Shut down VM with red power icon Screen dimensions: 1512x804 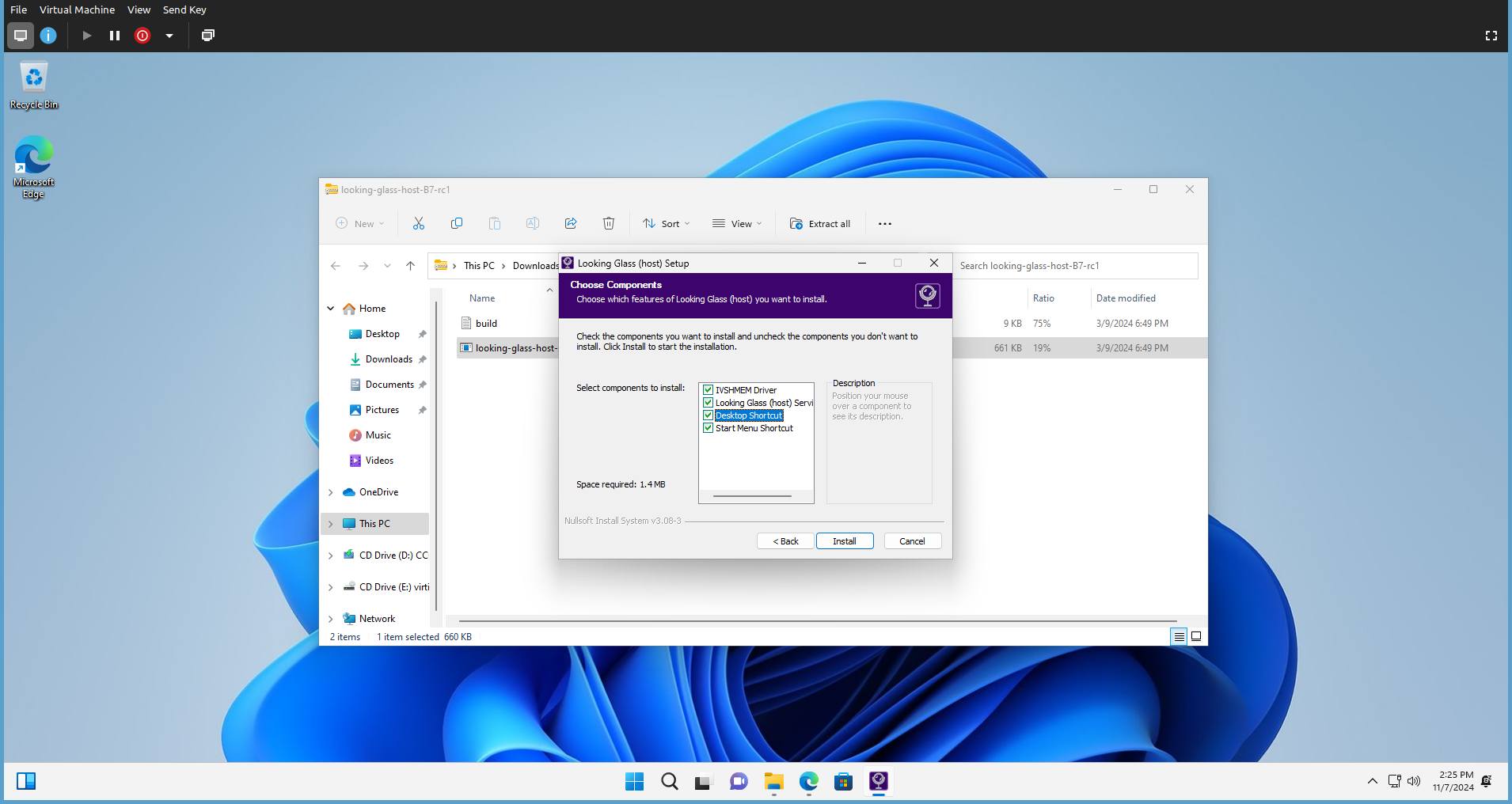click(142, 36)
